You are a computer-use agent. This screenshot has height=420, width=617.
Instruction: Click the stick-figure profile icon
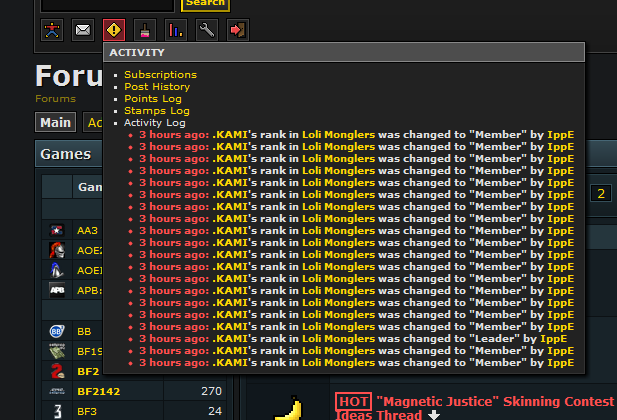click(x=52, y=30)
